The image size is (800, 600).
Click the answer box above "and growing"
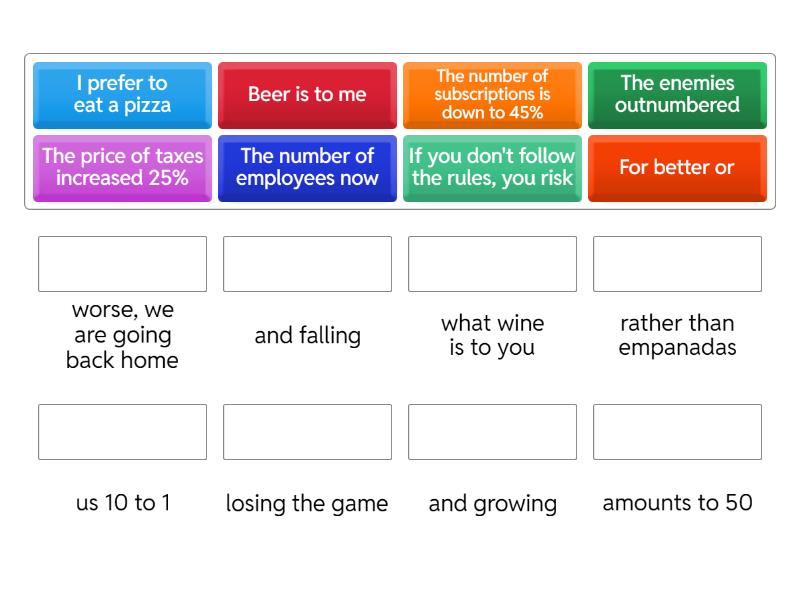click(492, 432)
